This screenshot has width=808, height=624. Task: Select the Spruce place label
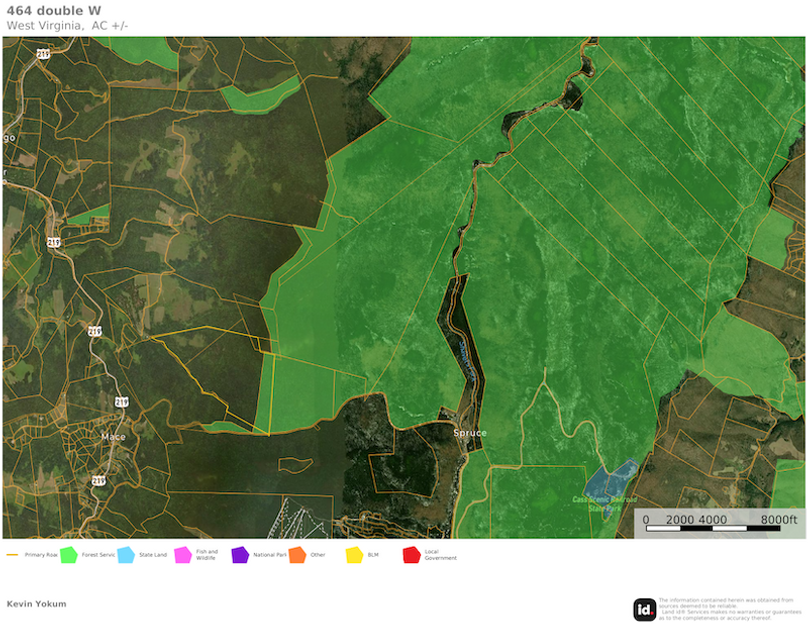click(469, 432)
